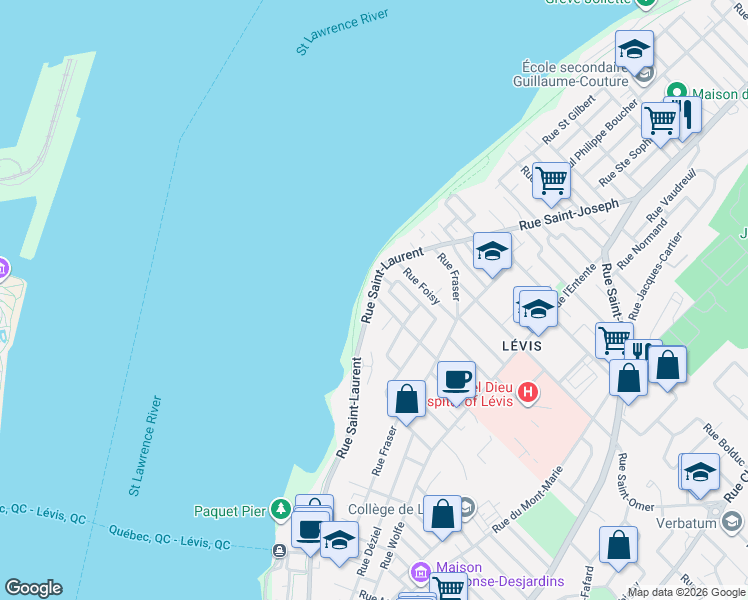The width and height of the screenshot is (748, 600).
Task: Select shopping bag marker below Rue Saint-Omer
Action: click(618, 548)
